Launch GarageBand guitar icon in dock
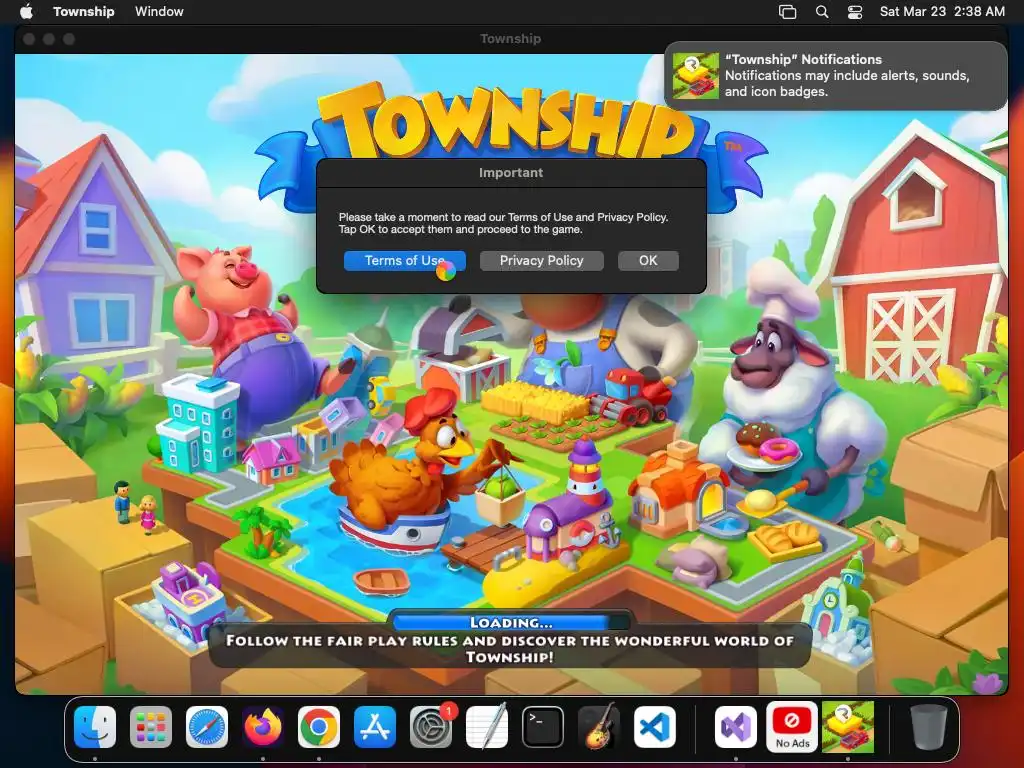Screen dimensions: 1024x768 pos(599,727)
